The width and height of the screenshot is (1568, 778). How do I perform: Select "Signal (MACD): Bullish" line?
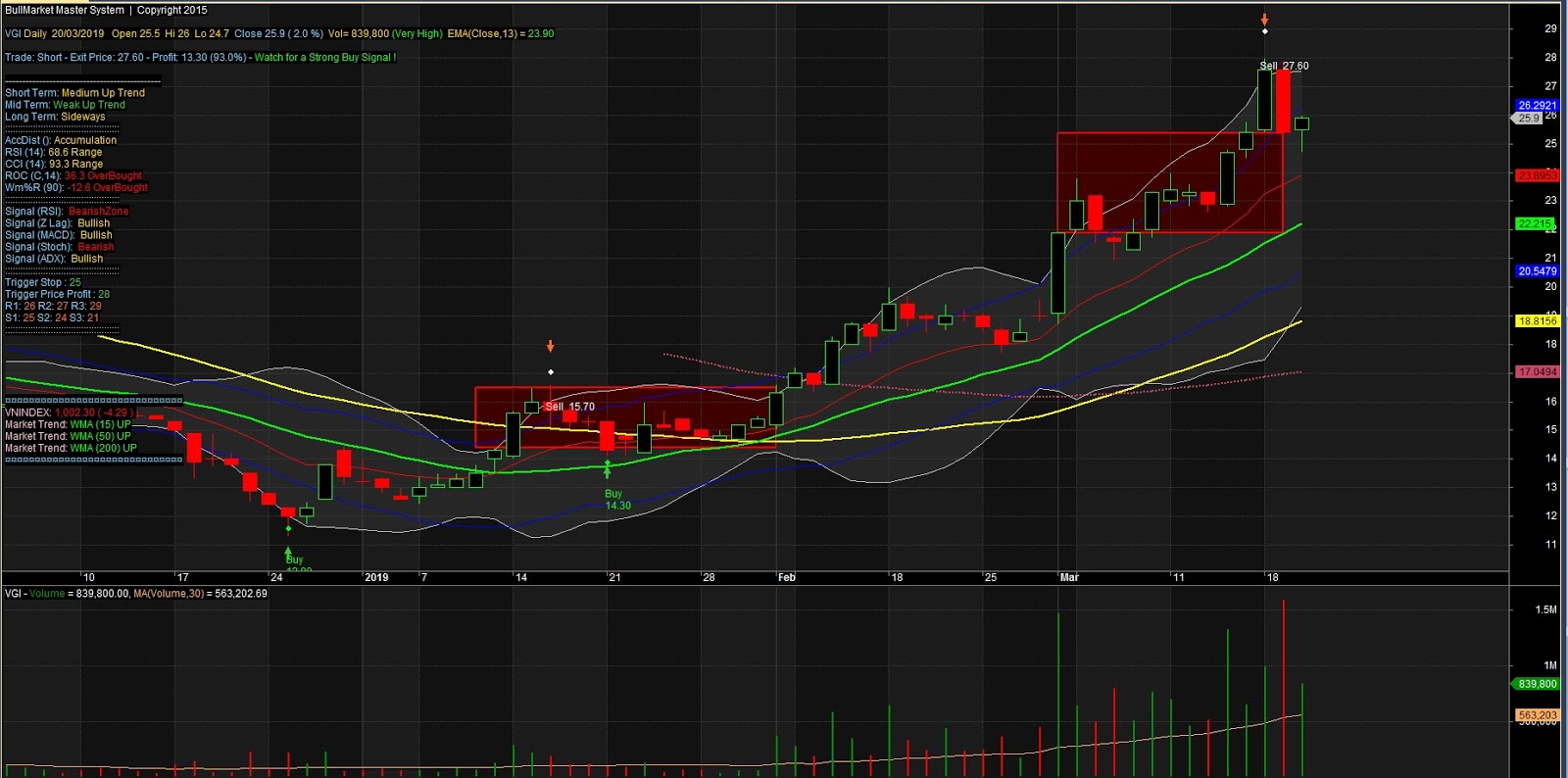click(59, 235)
